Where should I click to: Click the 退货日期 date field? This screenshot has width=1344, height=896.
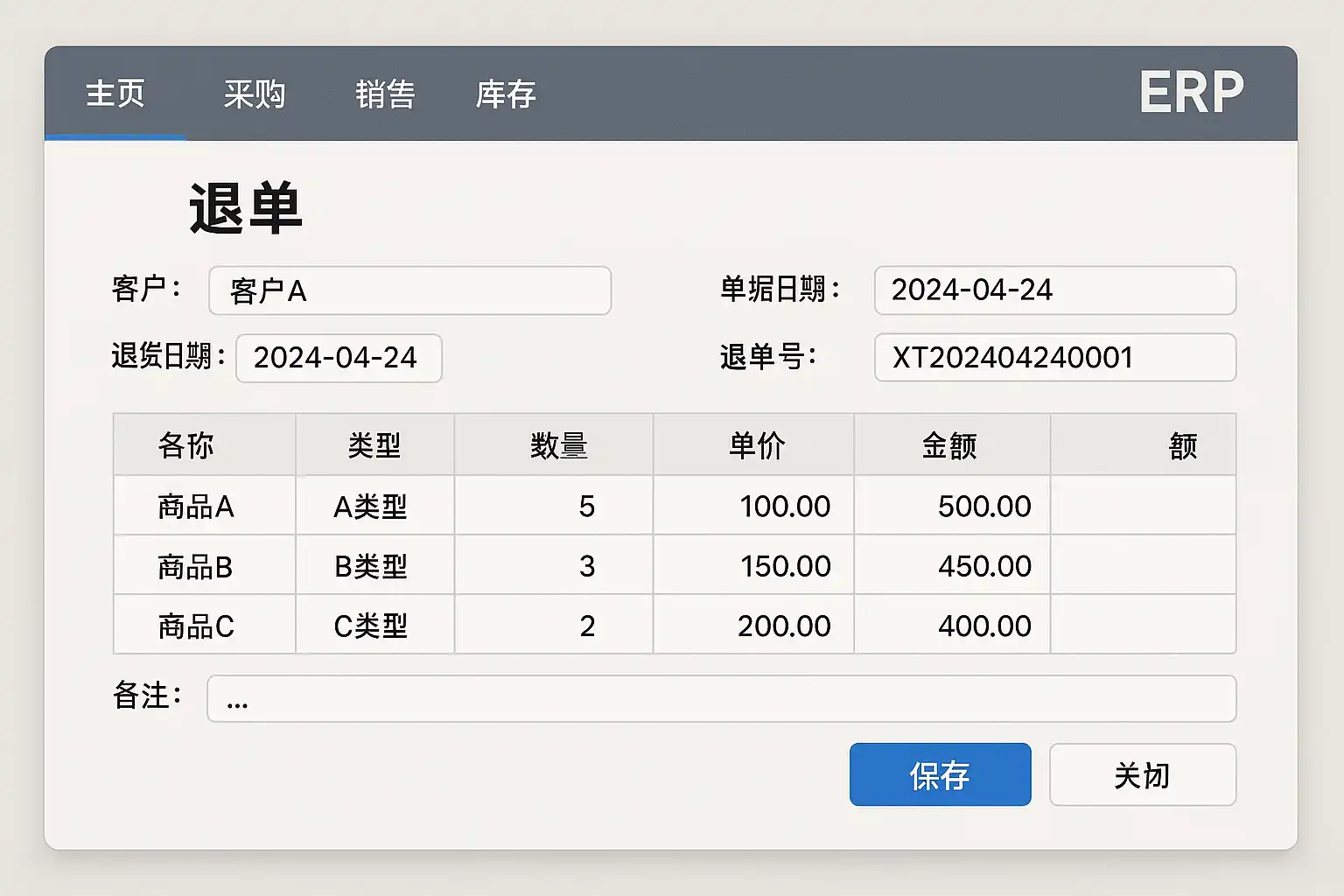339,358
